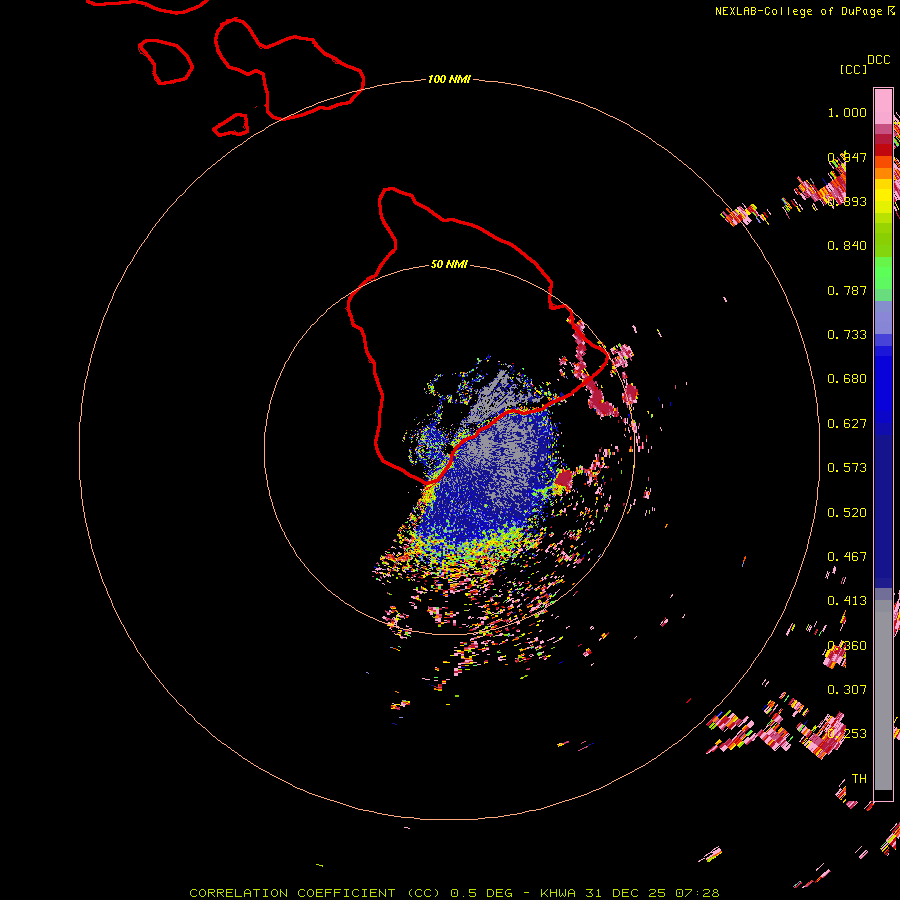This screenshot has height=900, width=900.
Task: Pick the large gray swatch of the color bar
Action: pyautogui.click(x=883, y=700)
